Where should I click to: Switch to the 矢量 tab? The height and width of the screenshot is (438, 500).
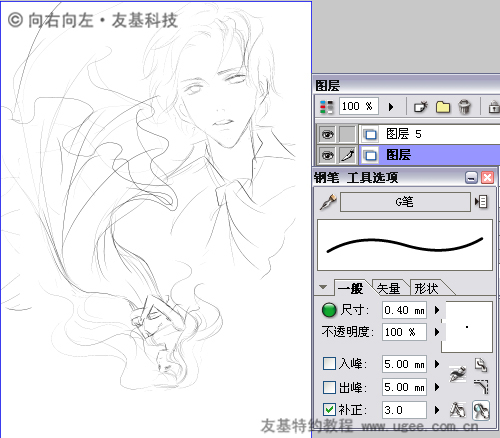click(x=389, y=288)
